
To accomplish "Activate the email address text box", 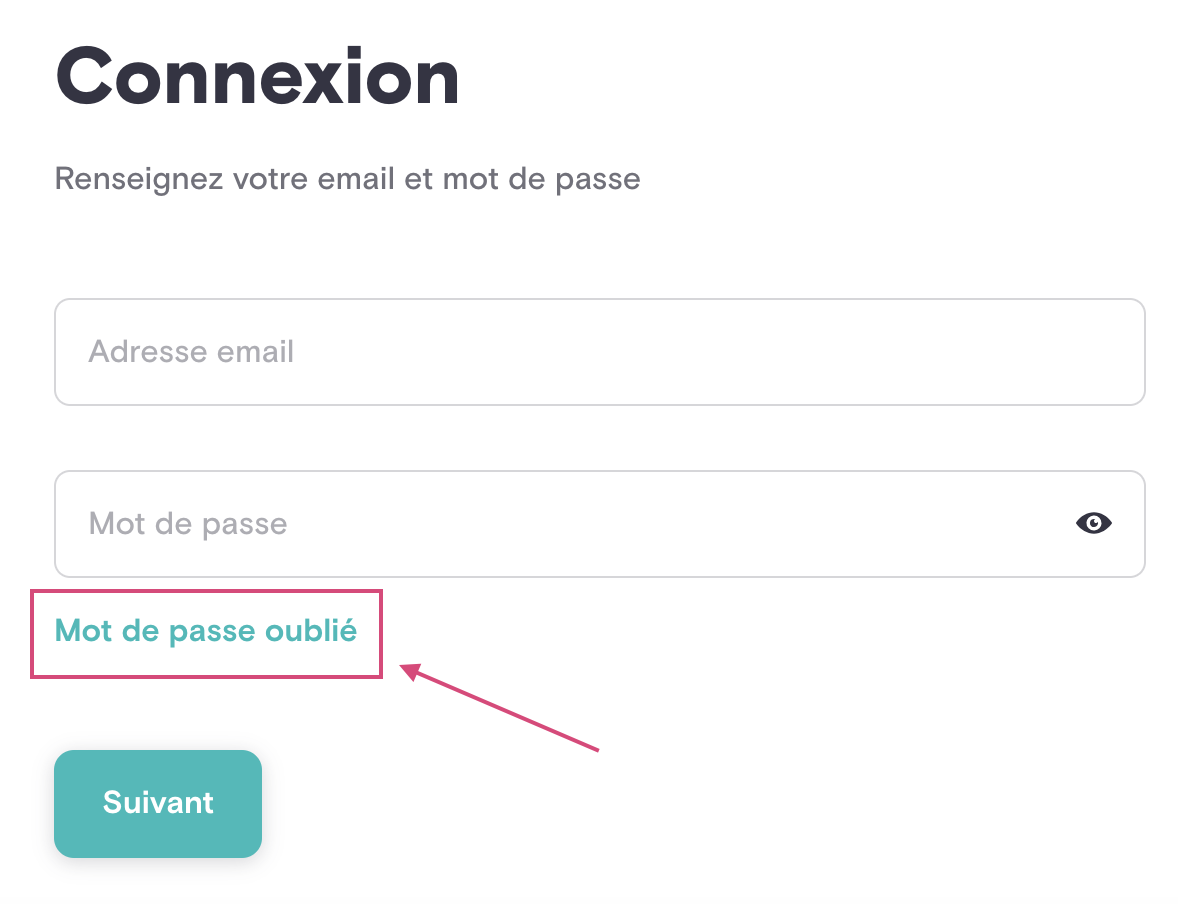I will [x=600, y=352].
